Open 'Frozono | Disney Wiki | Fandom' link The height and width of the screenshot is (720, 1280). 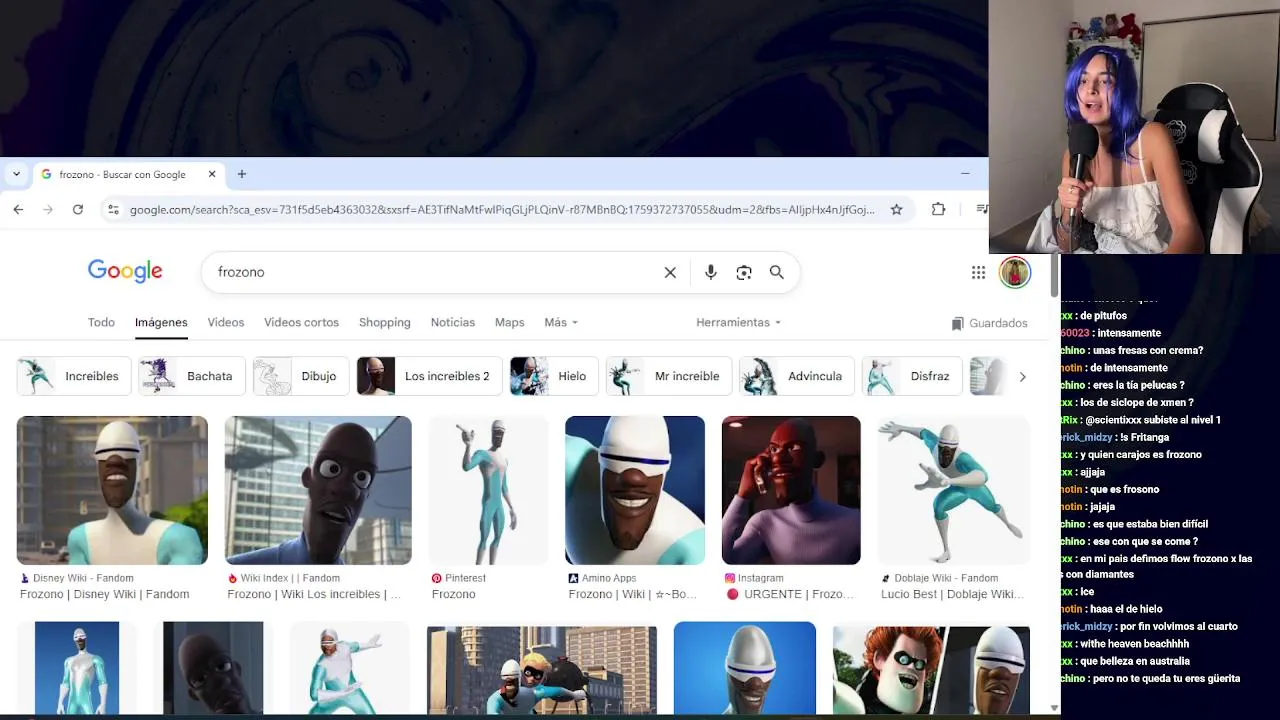(105, 594)
